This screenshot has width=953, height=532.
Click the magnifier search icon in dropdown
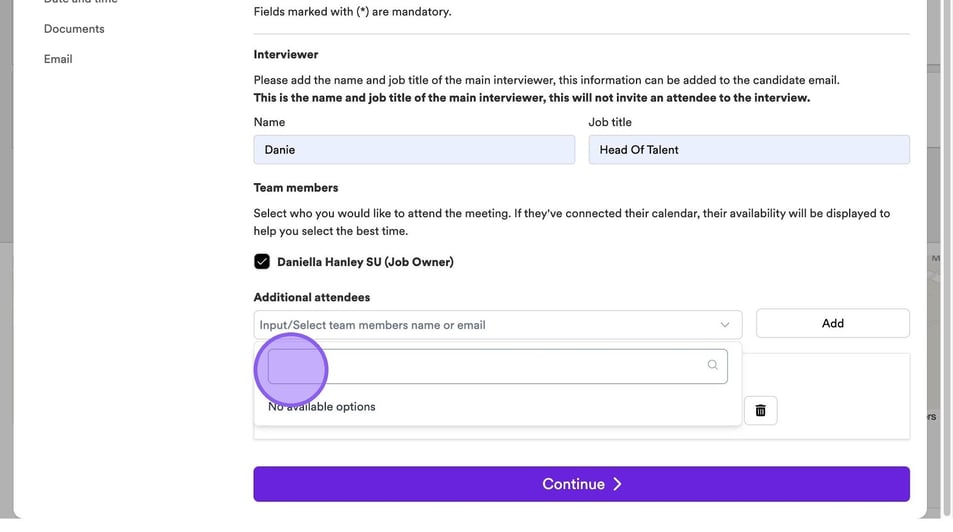(x=712, y=365)
